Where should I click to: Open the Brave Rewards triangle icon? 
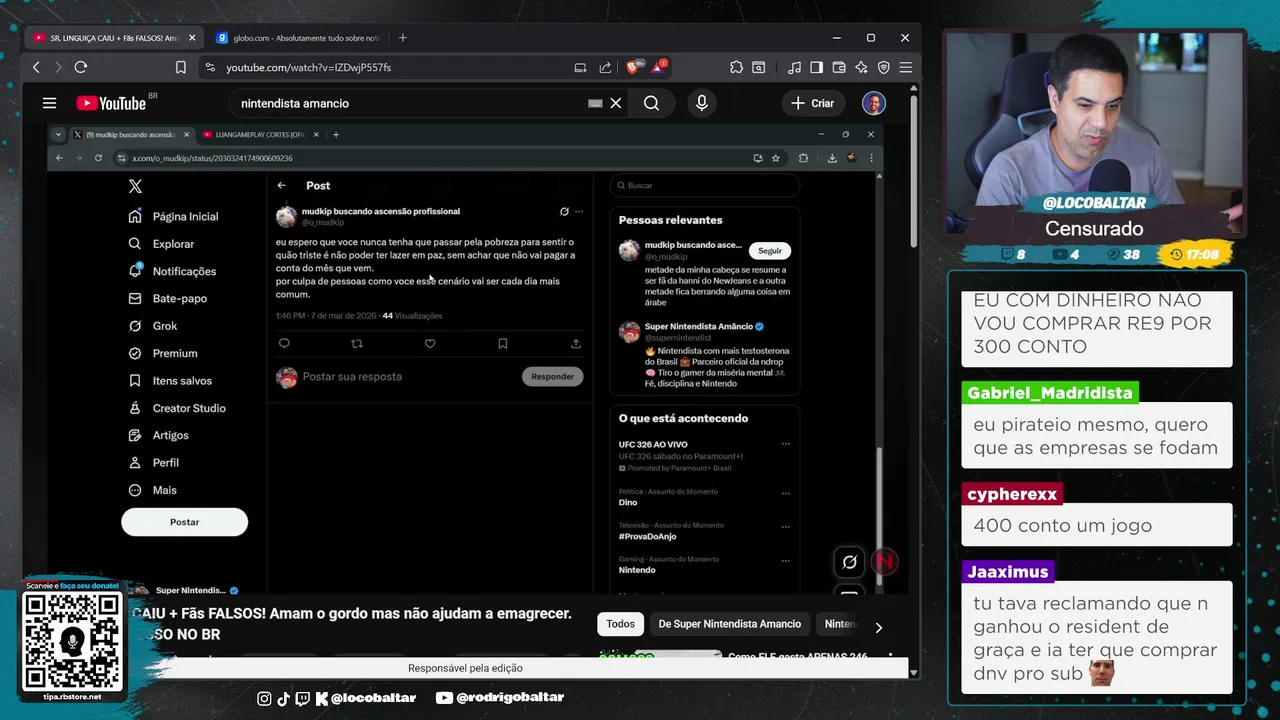658,67
